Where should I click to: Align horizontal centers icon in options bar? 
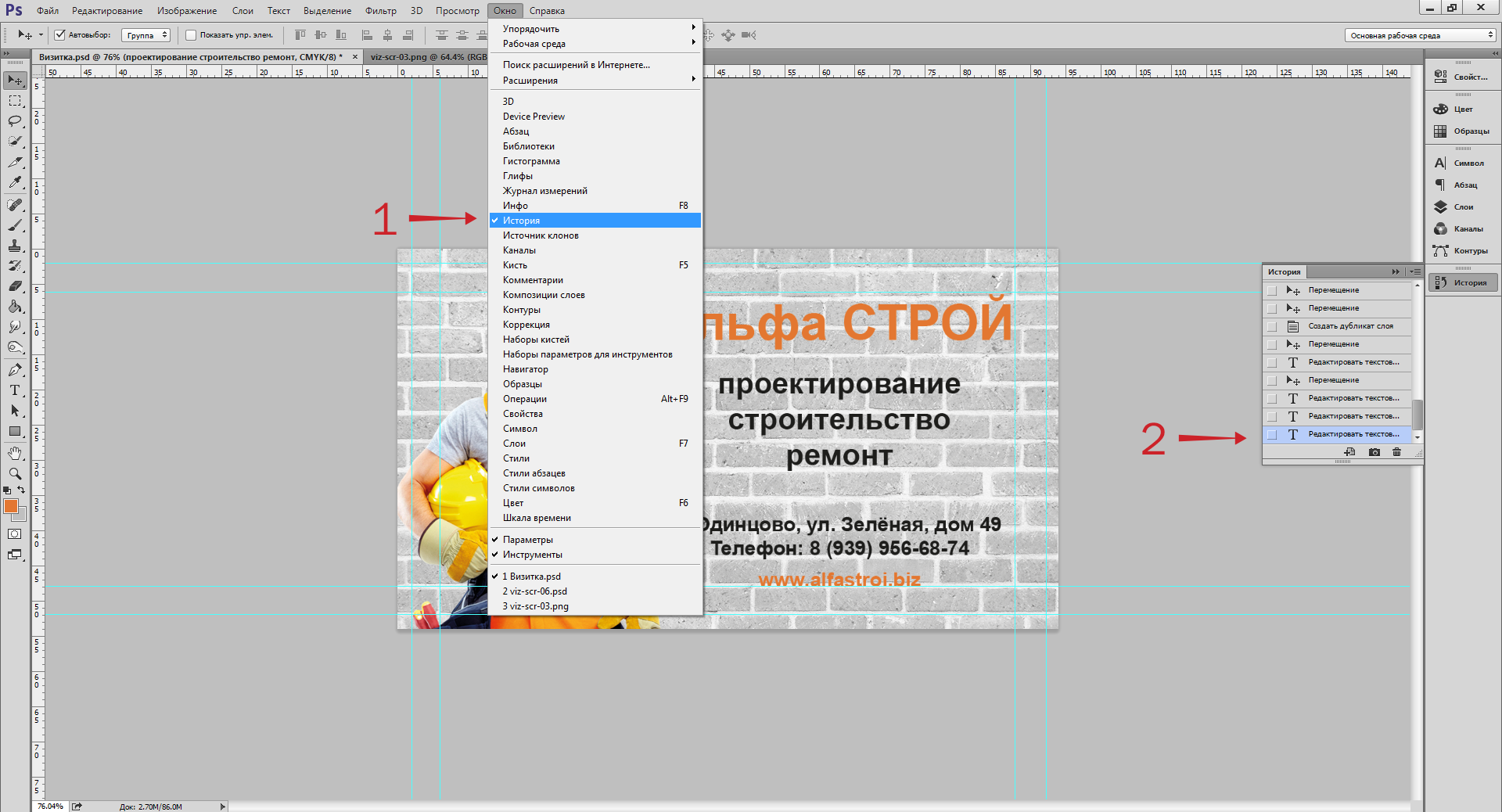[387, 35]
